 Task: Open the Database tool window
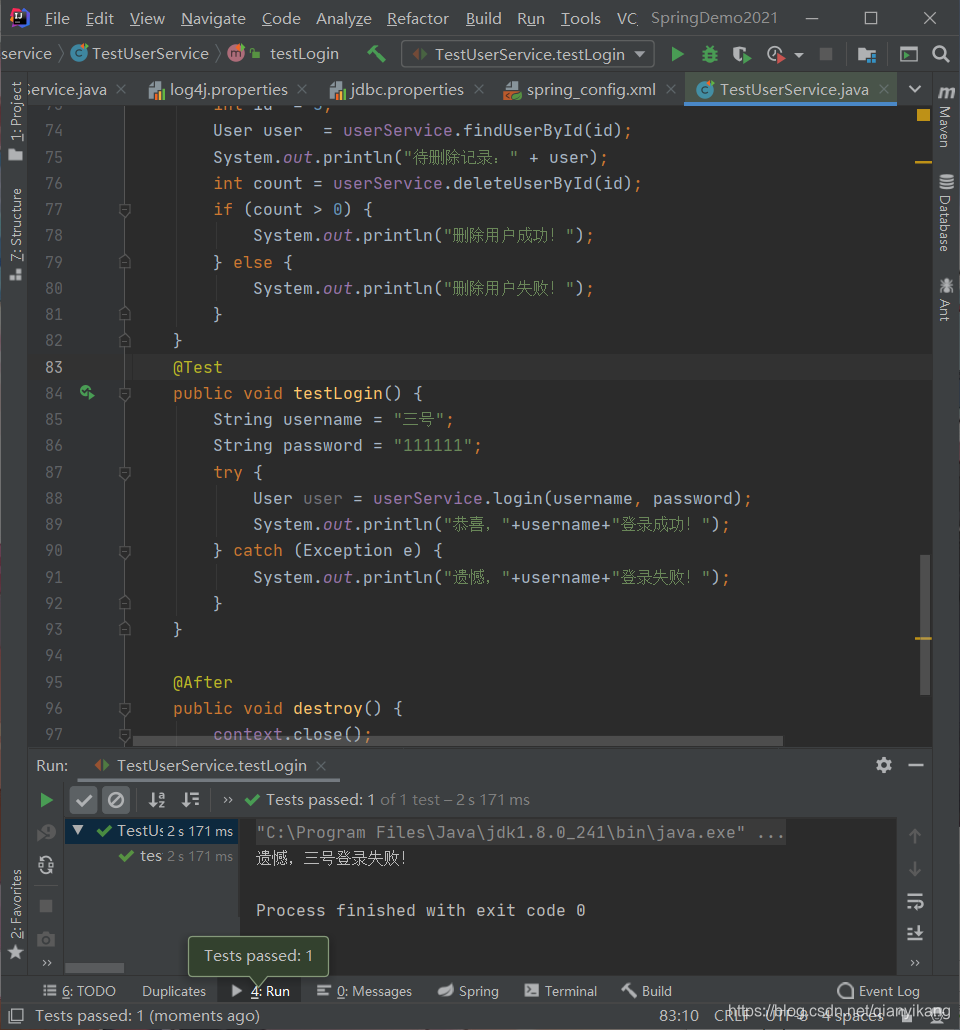tap(946, 213)
